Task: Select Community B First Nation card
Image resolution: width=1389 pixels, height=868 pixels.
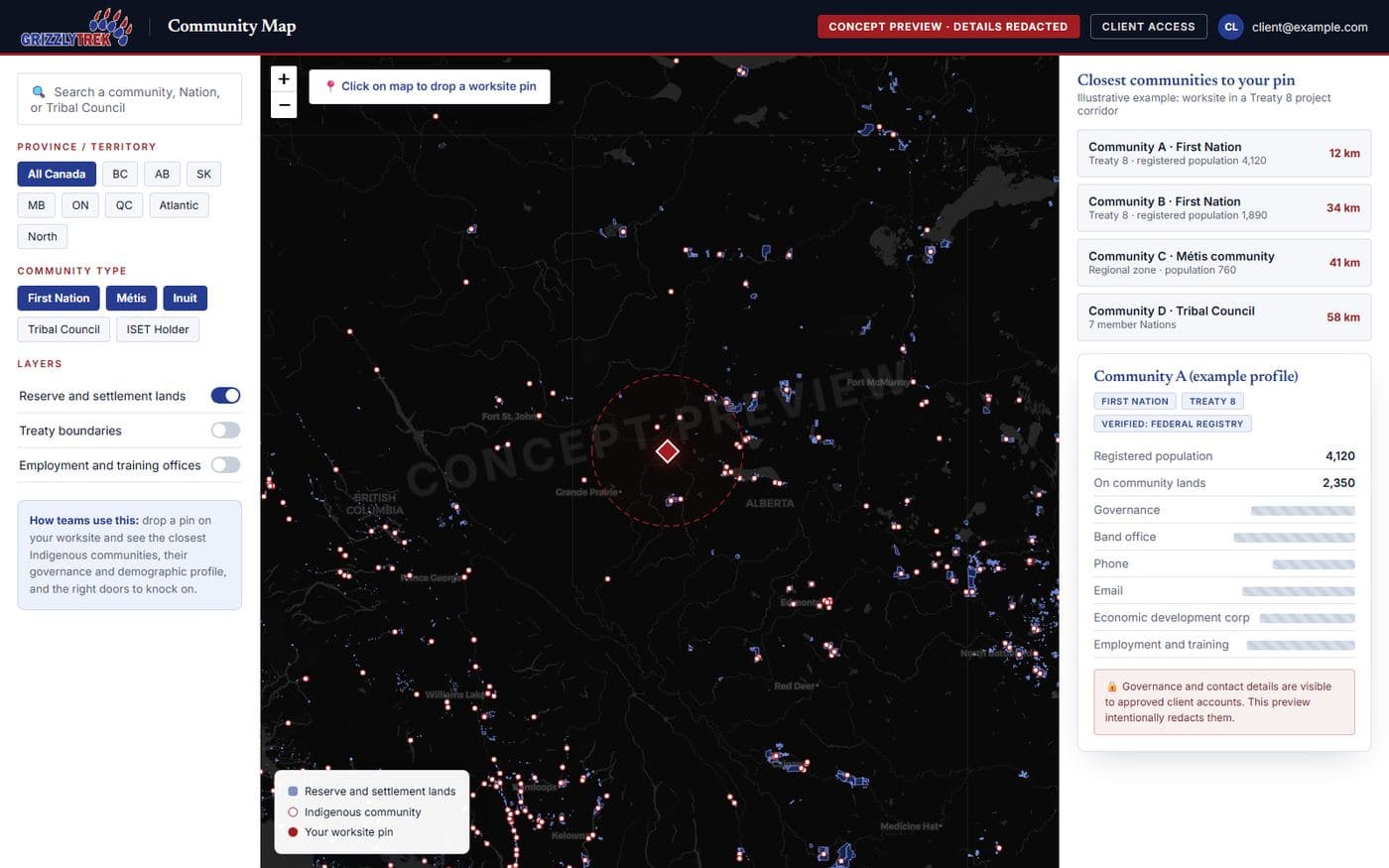Action: pos(1224,207)
